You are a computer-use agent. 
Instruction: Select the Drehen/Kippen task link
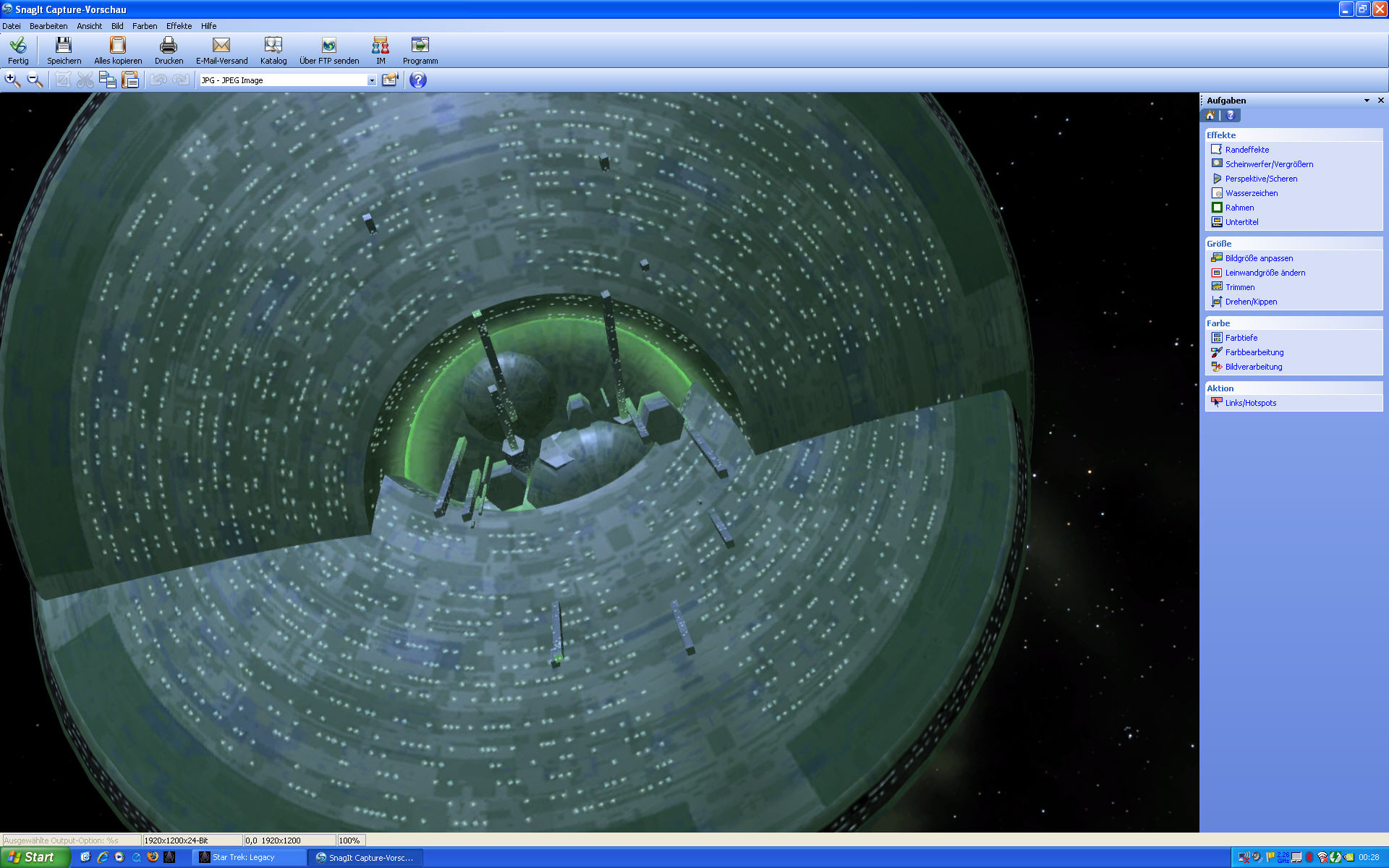tap(1251, 302)
